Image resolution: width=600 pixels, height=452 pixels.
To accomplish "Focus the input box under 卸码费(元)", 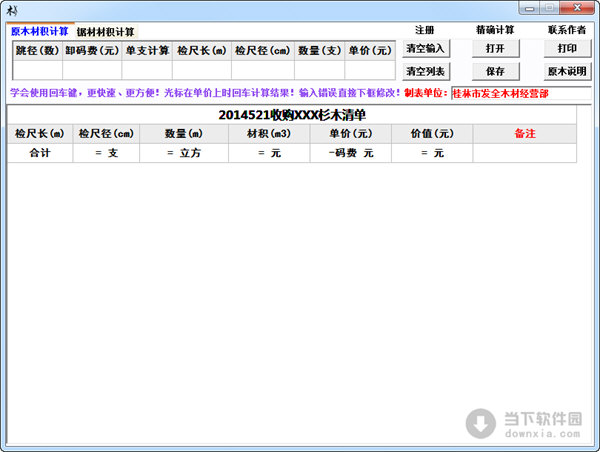I will tap(92, 70).
